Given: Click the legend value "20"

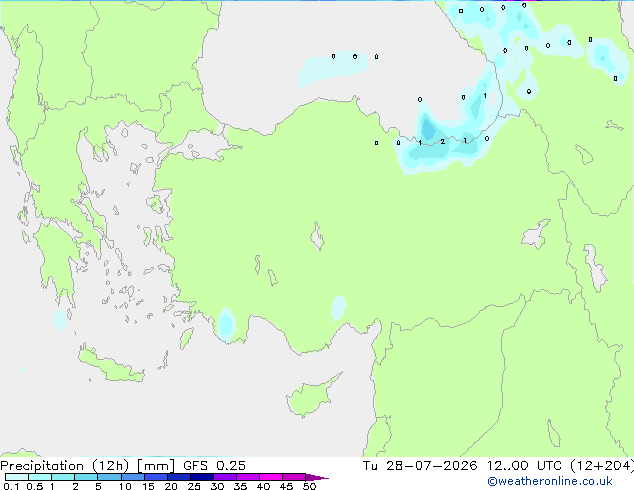Looking at the screenshot, I should [x=171, y=486].
